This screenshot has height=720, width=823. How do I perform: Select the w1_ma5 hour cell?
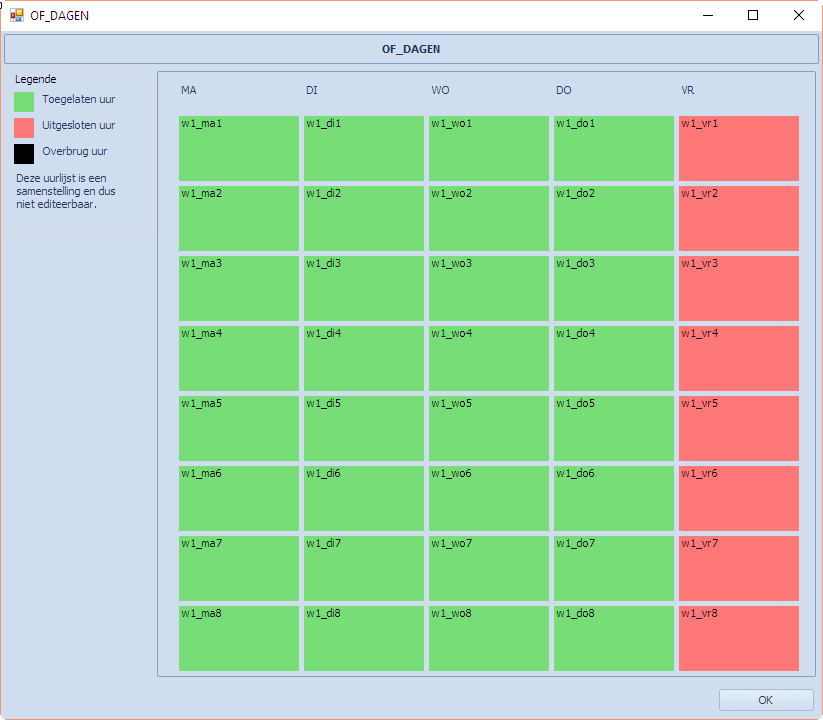239,428
